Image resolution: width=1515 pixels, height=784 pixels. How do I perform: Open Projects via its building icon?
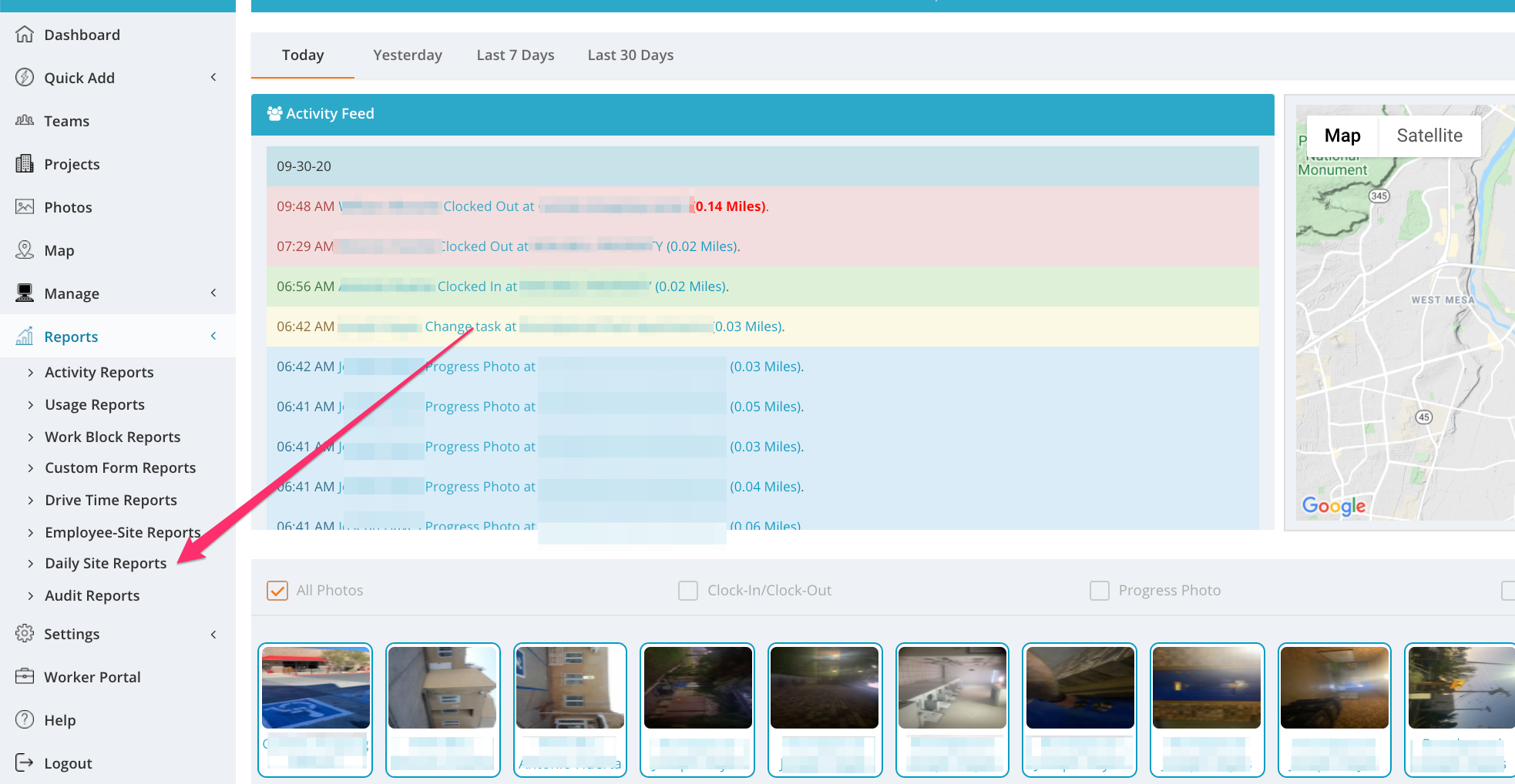point(25,164)
